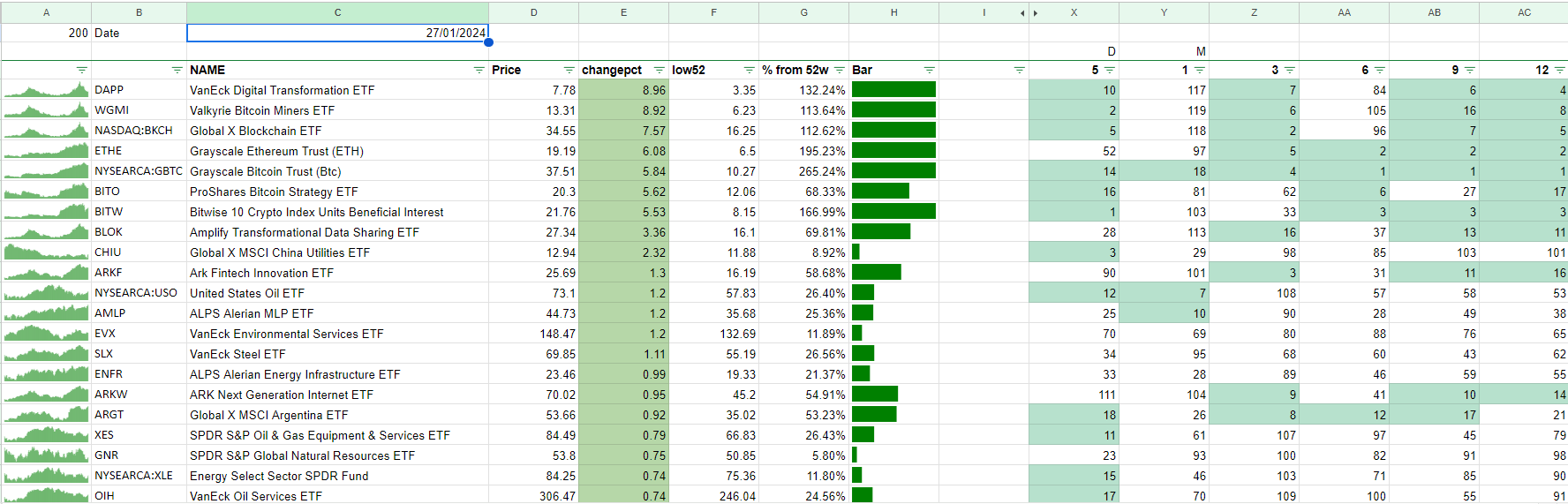Viewport: 1568px width, 504px height.
Task: Open the low52 column filter
Action: (749, 70)
